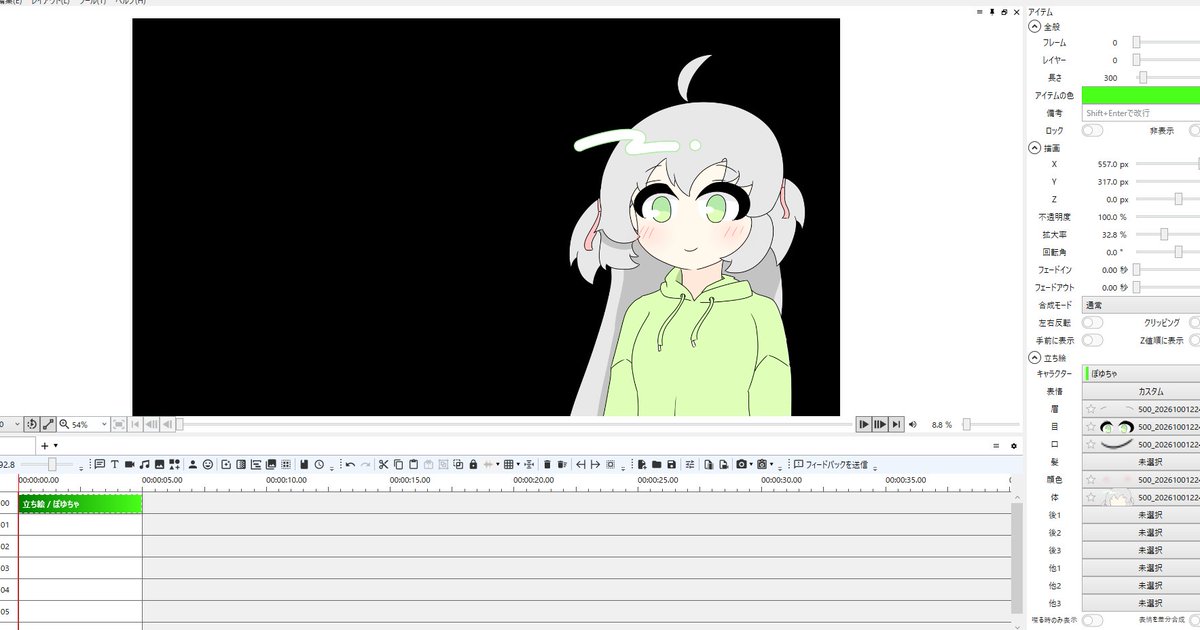Toggle the クリッピング clipping switch
The height and width of the screenshot is (630, 1200).
1195,323
